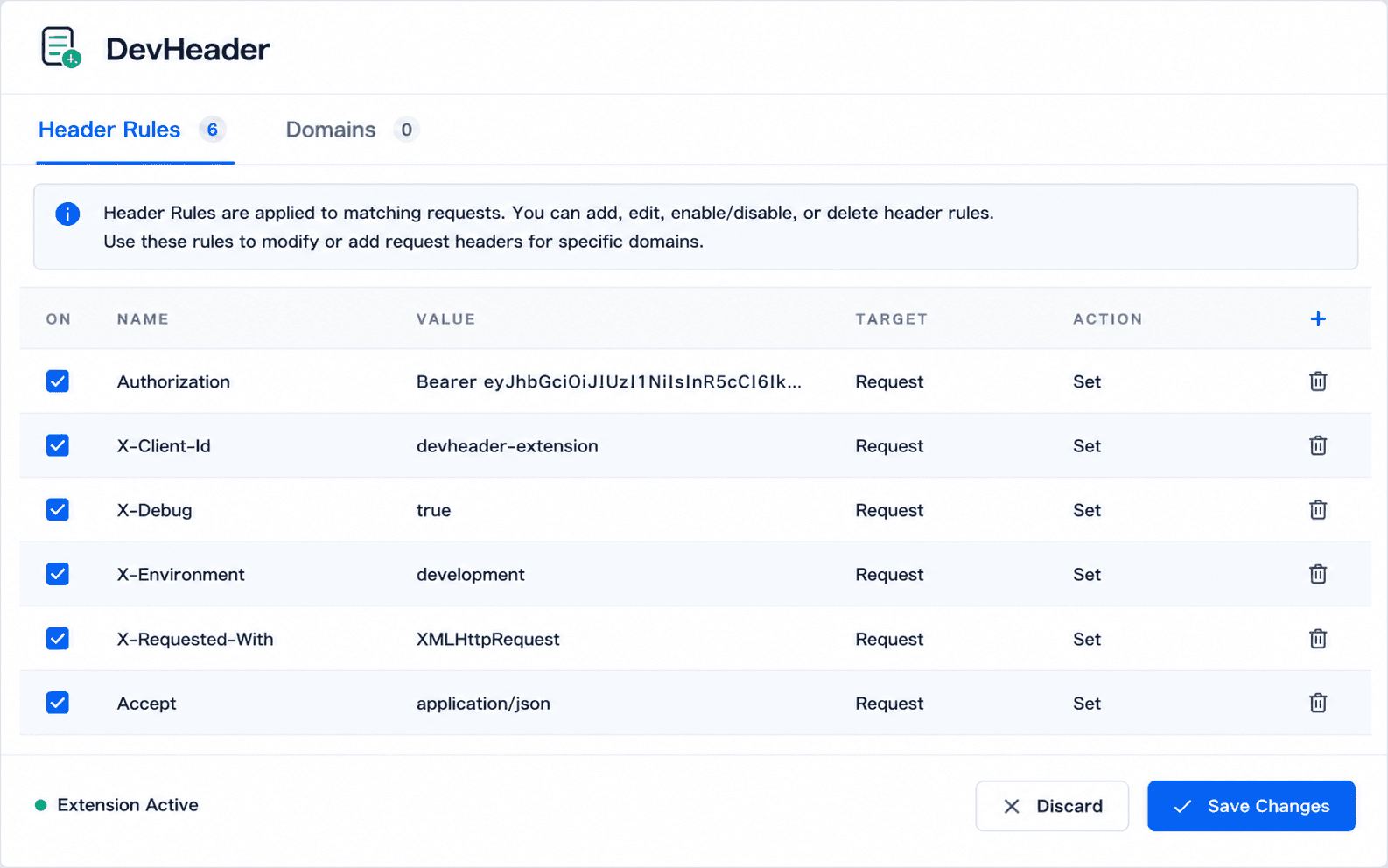Open Set action for X-Requested-With rule
The height and width of the screenshot is (868, 1388).
point(1087,639)
